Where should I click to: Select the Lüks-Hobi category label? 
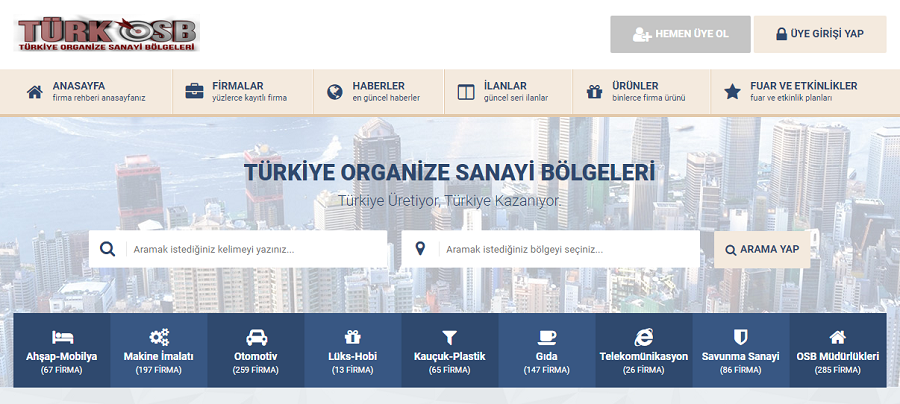[352, 356]
